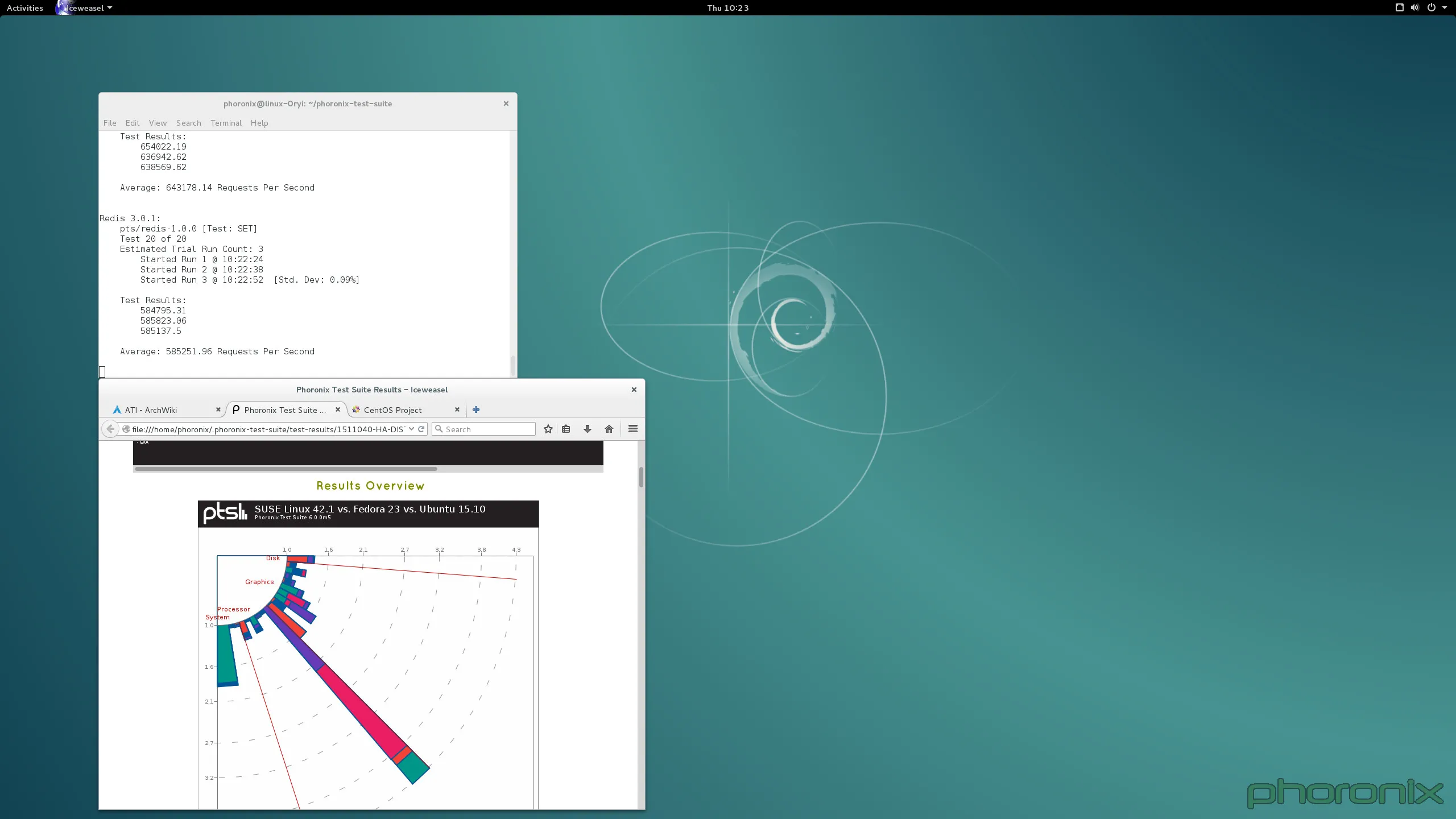Close the Phoronix Test Suite tab

[337, 409]
